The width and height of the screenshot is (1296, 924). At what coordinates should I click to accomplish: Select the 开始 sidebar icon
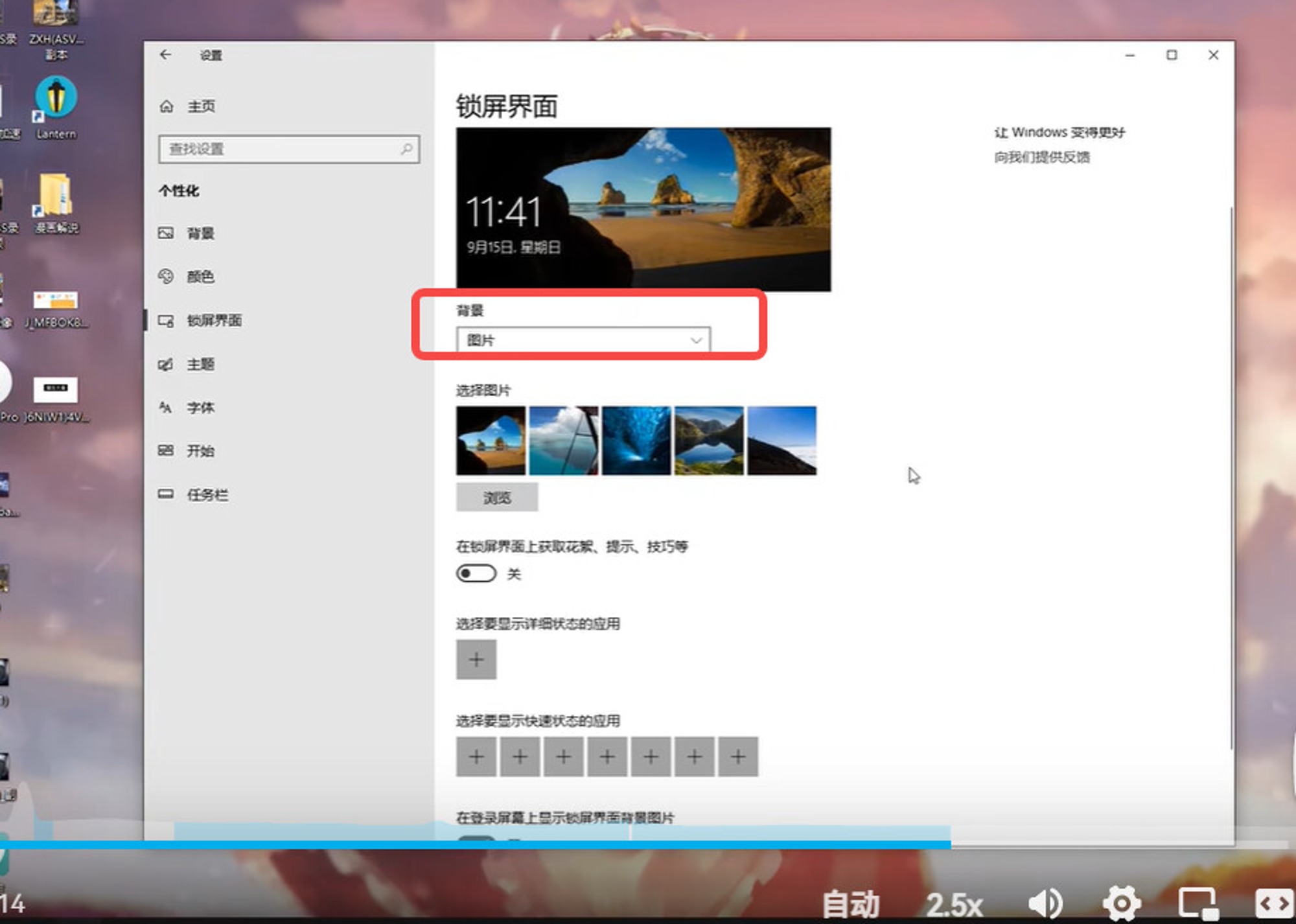[166, 451]
